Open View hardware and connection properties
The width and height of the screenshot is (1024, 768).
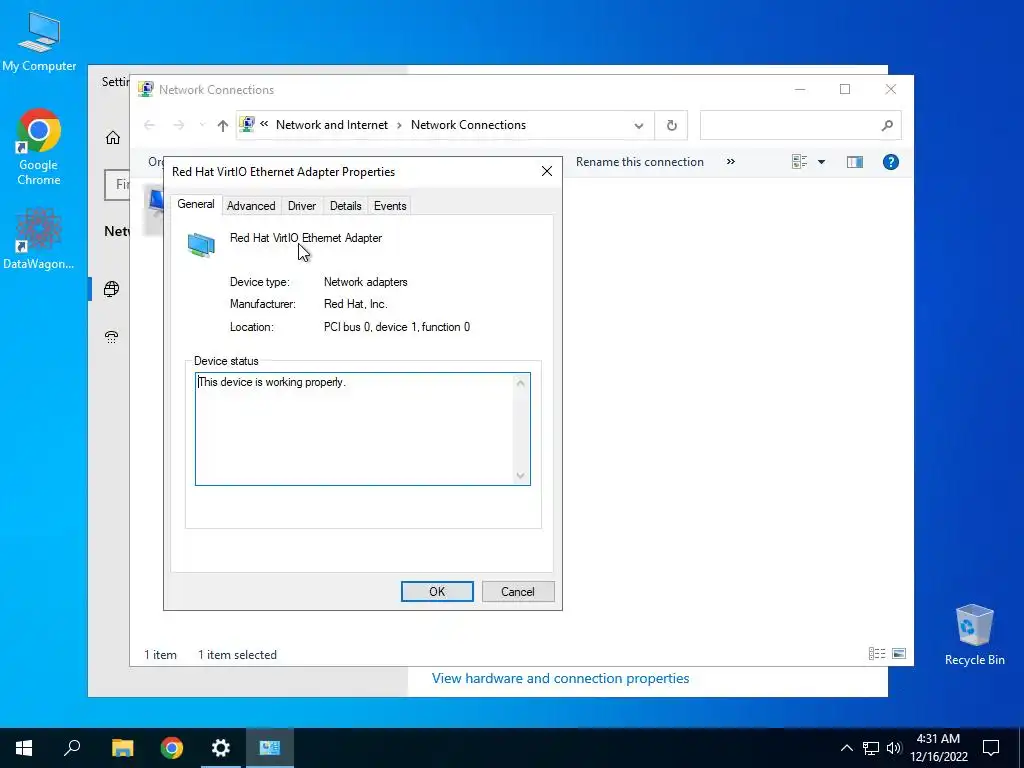(x=560, y=679)
